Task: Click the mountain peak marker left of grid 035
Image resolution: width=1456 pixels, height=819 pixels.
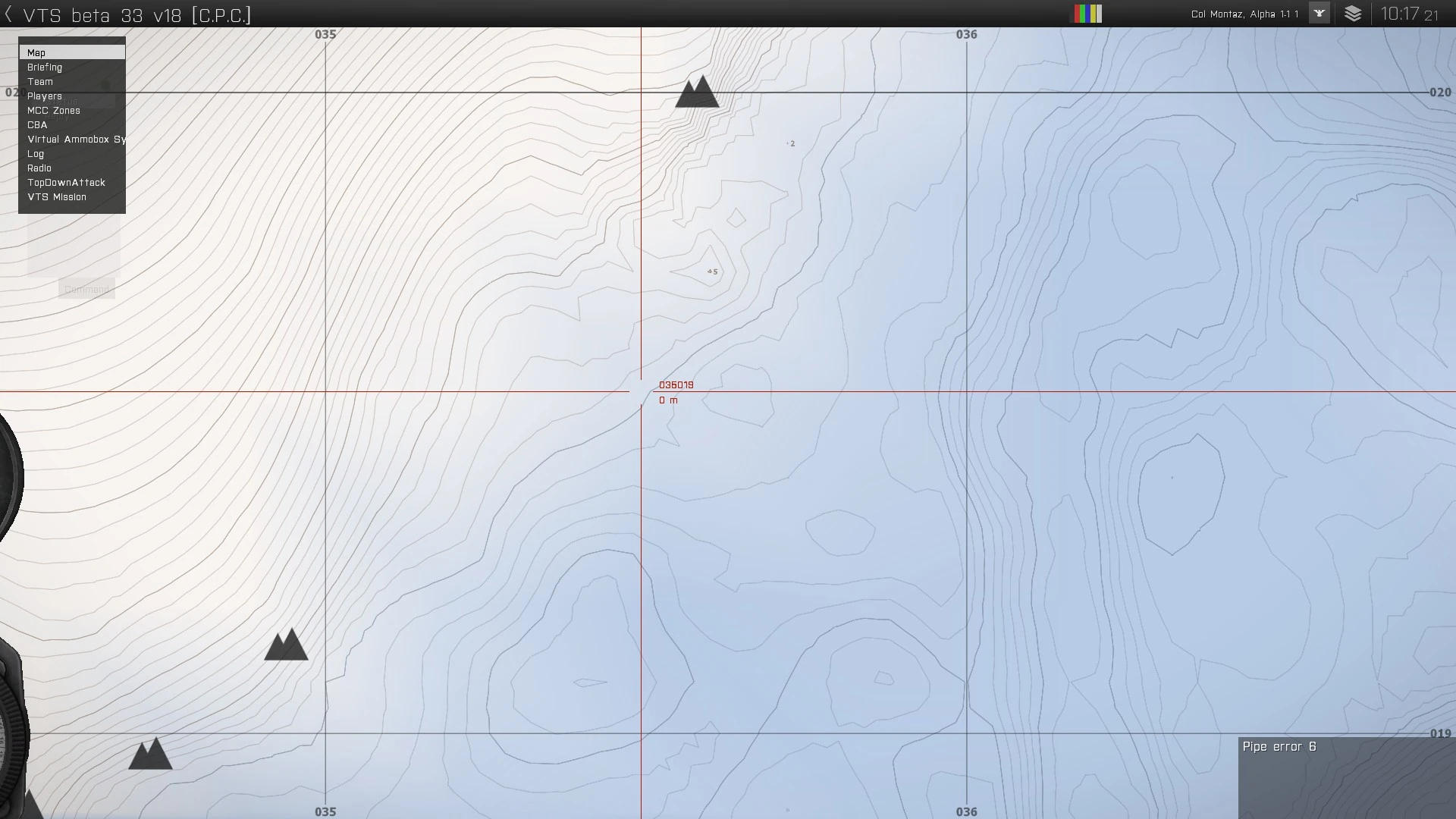Action: click(x=286, y=645)
